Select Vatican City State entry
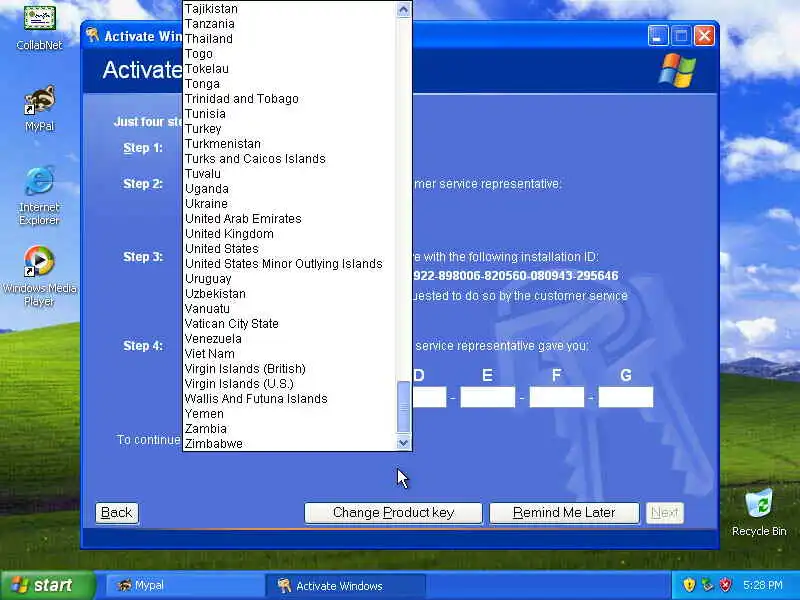This screenshot has height=600, width=800. coord(289,324)
